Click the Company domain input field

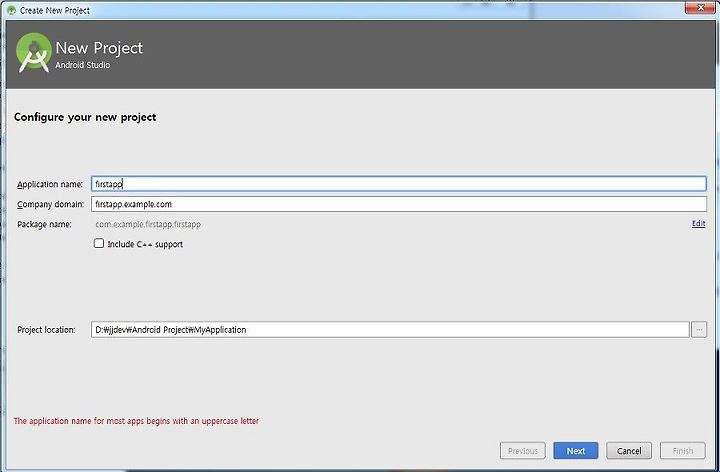pos(399,204)
